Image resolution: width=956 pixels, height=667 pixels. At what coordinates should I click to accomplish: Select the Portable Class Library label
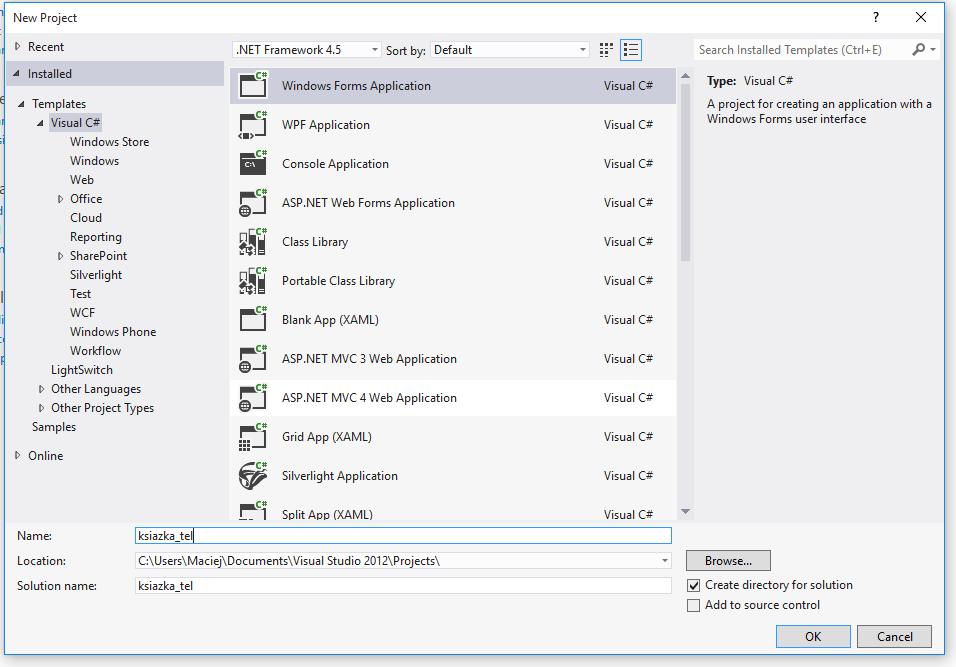click(x=338, y=280)
